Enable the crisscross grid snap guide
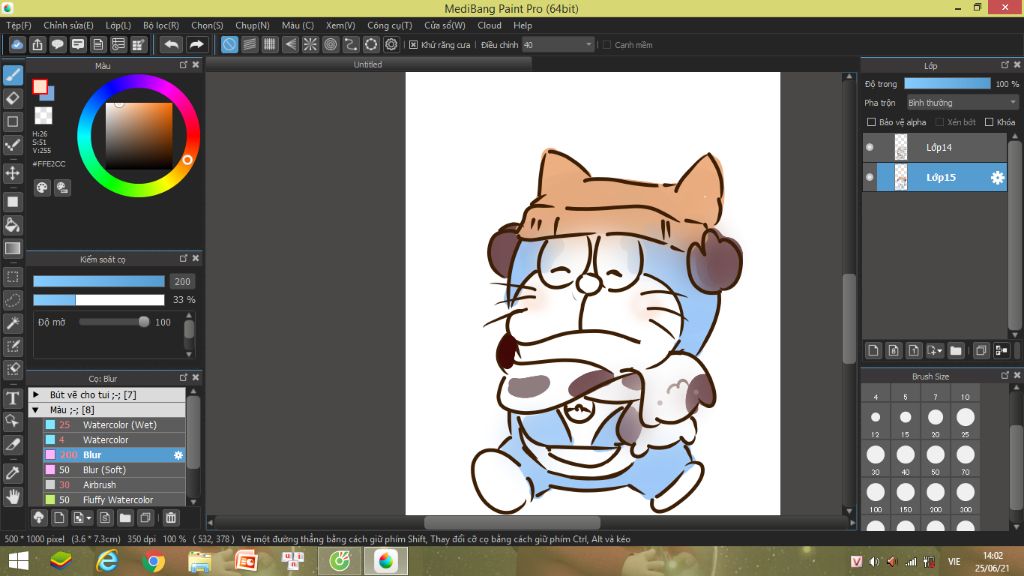 coord(270,44)
